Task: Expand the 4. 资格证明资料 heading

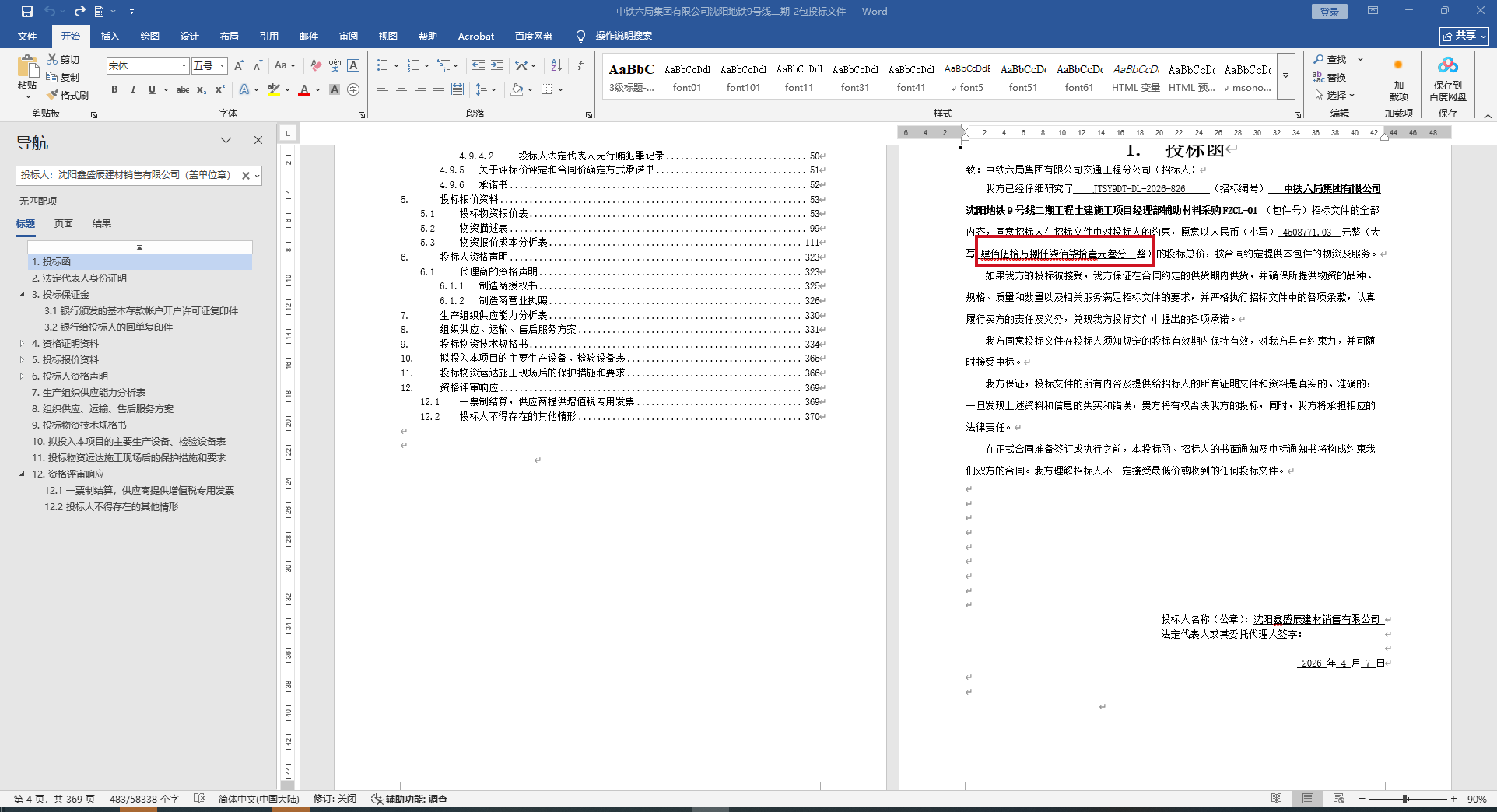Action: click(x=22, y=344)
